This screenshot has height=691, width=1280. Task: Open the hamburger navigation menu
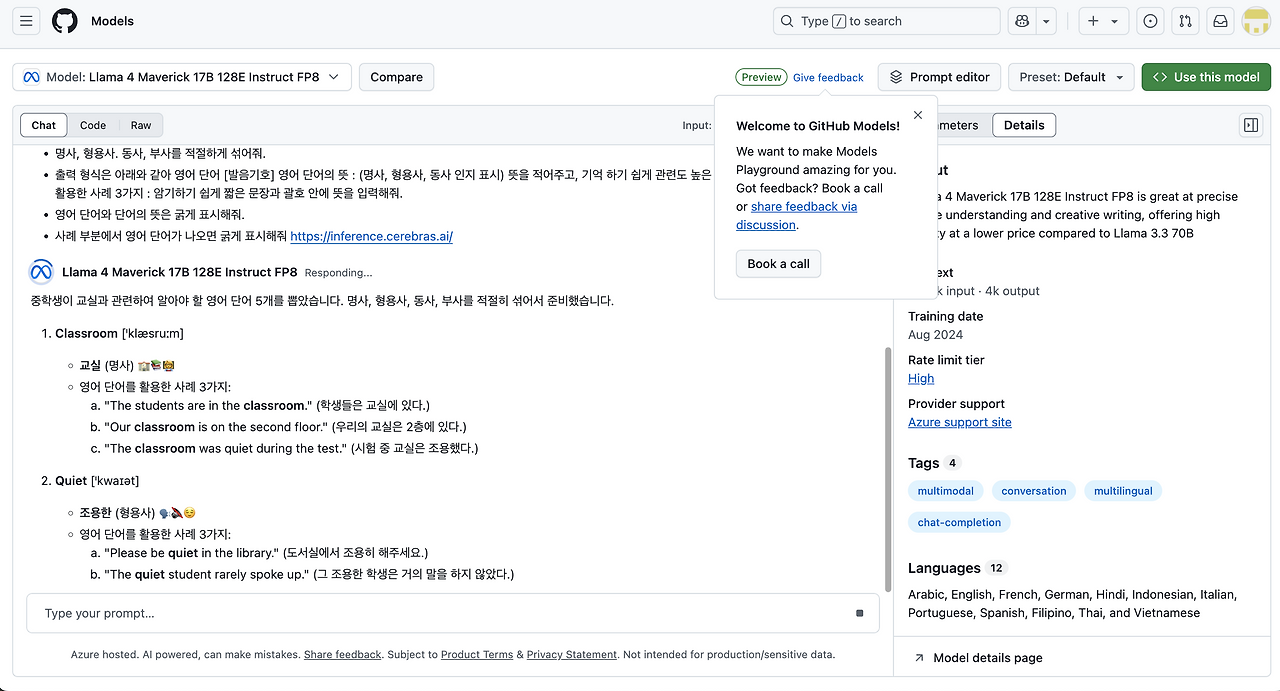[x=26, y=21]
